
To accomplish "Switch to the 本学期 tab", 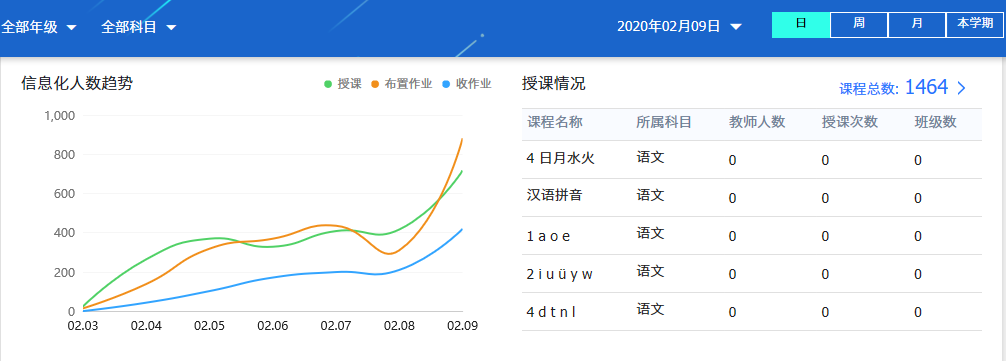I will click(975, 25).
